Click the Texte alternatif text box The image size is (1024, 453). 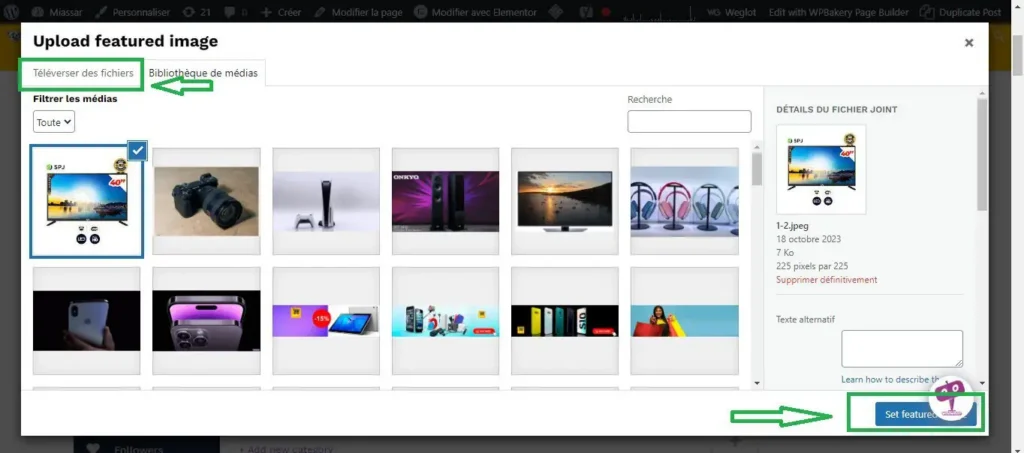(901, 349)
